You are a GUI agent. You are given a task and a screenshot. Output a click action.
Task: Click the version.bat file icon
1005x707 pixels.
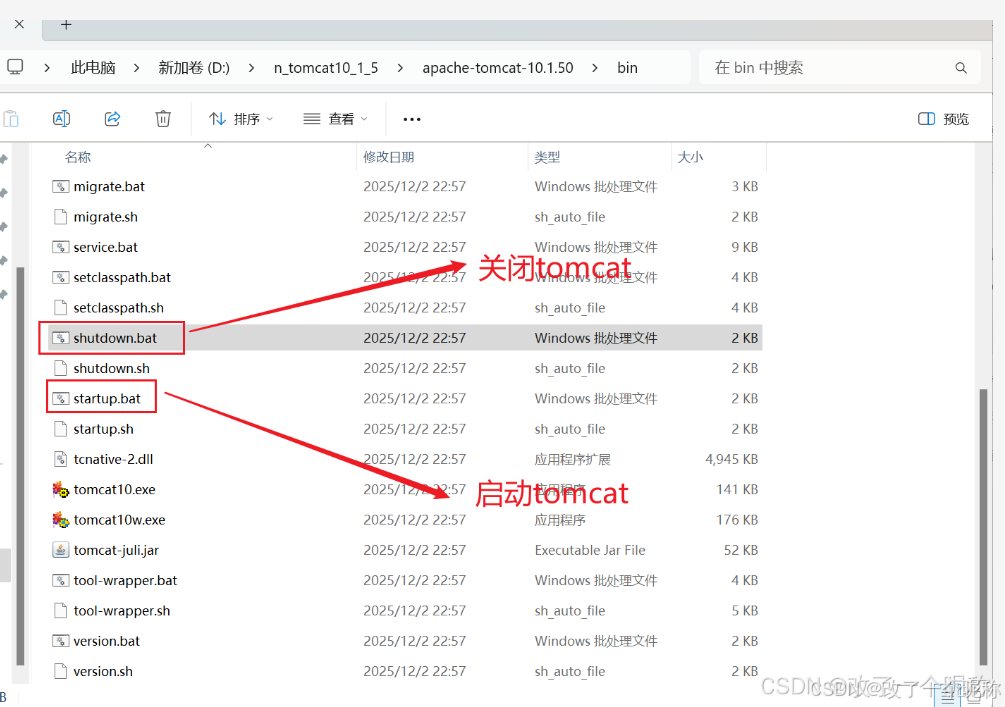click(60, 641)
